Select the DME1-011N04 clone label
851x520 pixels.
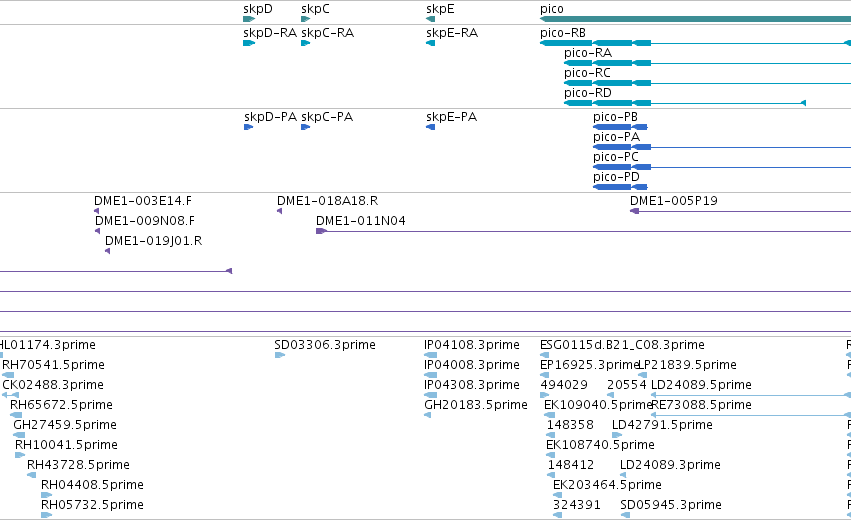click(361, 221)
